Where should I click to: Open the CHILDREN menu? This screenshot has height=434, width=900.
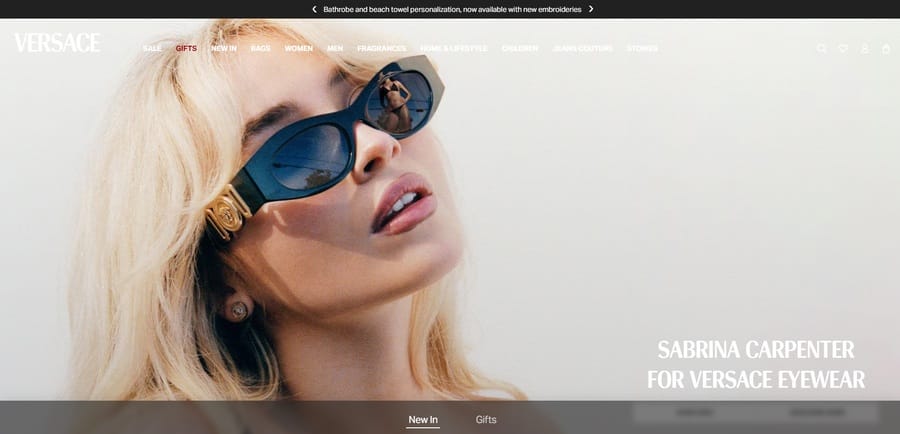coord(520,49)
